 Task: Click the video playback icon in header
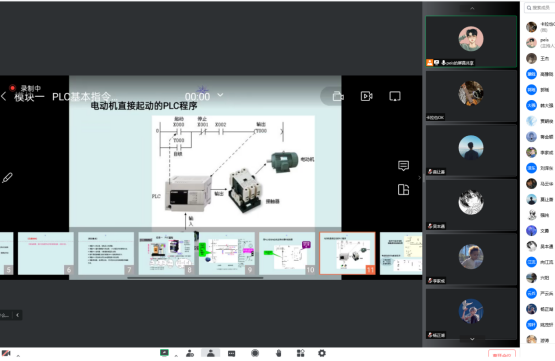(366, 96)
